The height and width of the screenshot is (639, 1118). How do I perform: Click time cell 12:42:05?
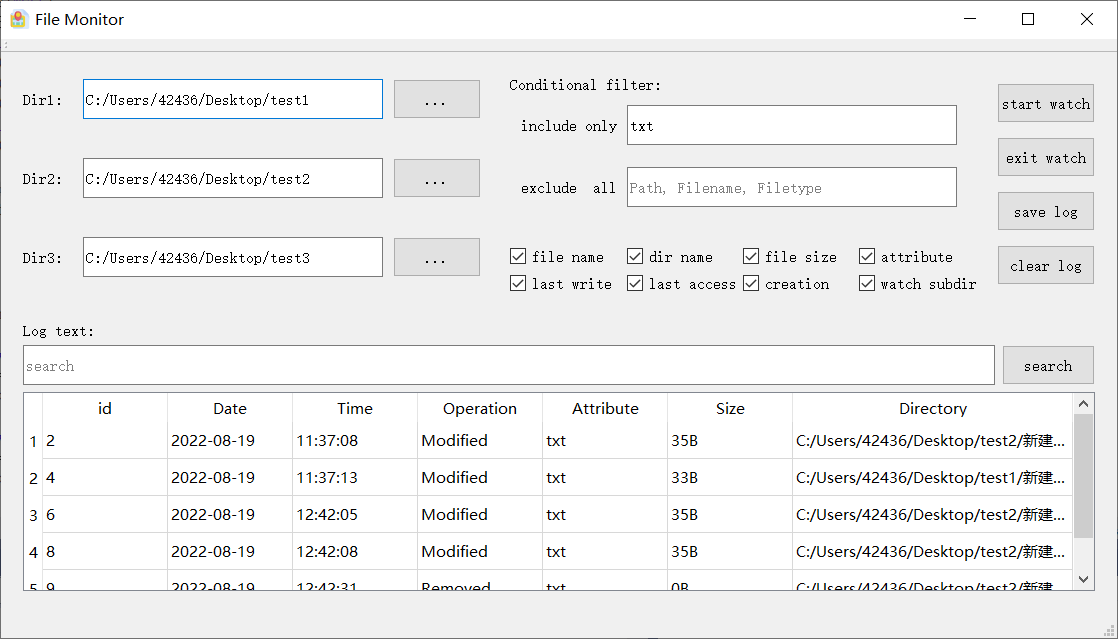tap(355, 515)
